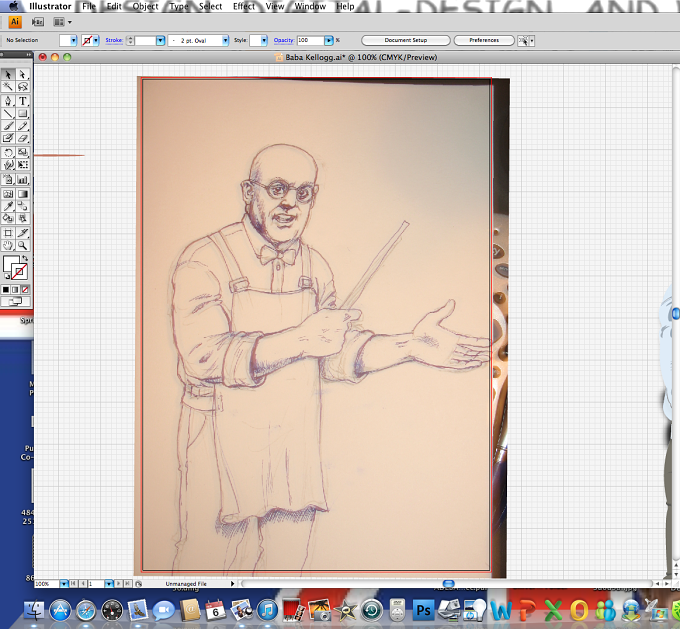Select the Zoom magnifier tool
Image resolution: width=680 pixels, height=629 pixels.
23,246
